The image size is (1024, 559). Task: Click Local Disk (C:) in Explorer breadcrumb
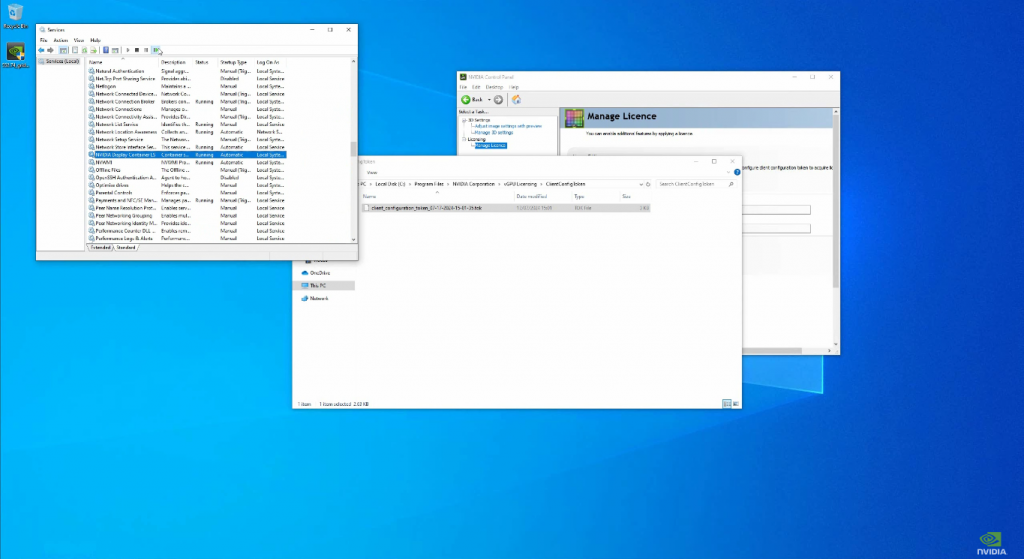(x=390, y=184)
